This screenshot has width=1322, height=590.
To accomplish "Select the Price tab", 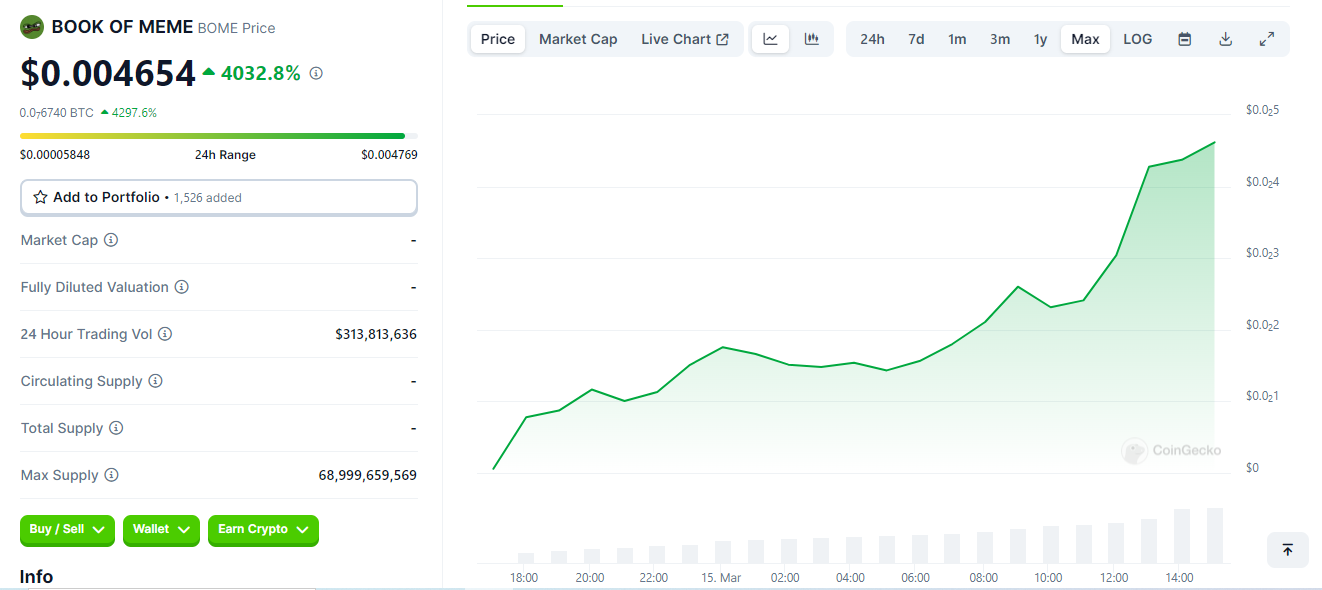I will pyautogui.click(x=498, y=39).
